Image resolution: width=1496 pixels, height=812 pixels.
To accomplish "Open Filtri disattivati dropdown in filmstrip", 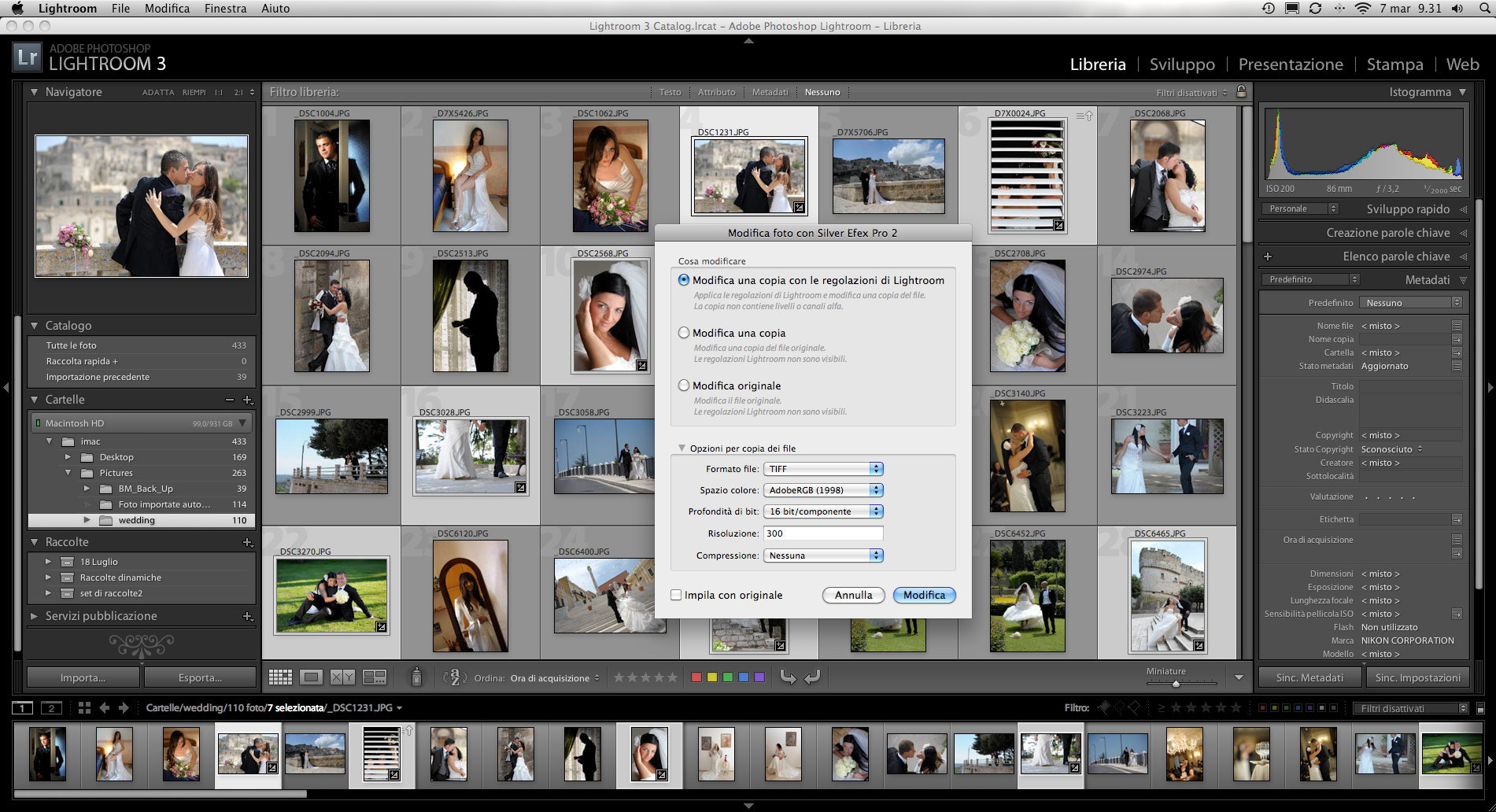I will (x=1411, y=708).
